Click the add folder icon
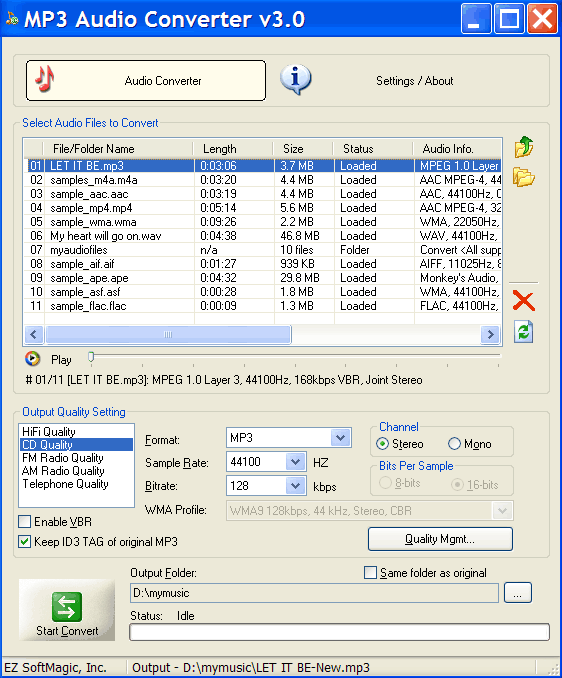This screenshot has width=562, height=678. (x=524, y=177)
